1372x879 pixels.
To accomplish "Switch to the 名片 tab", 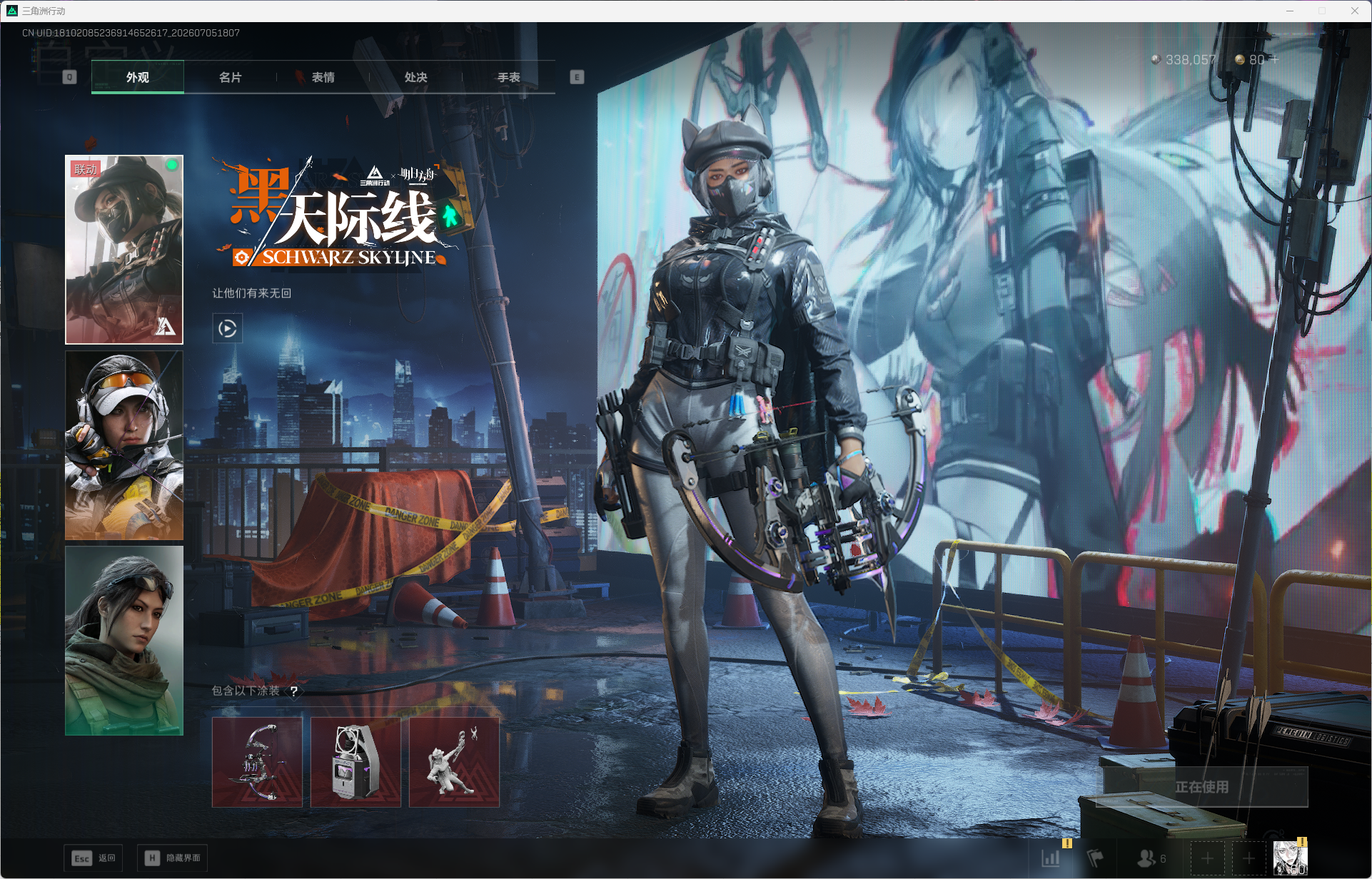I will pyautogui.click(x=231, y=77).
